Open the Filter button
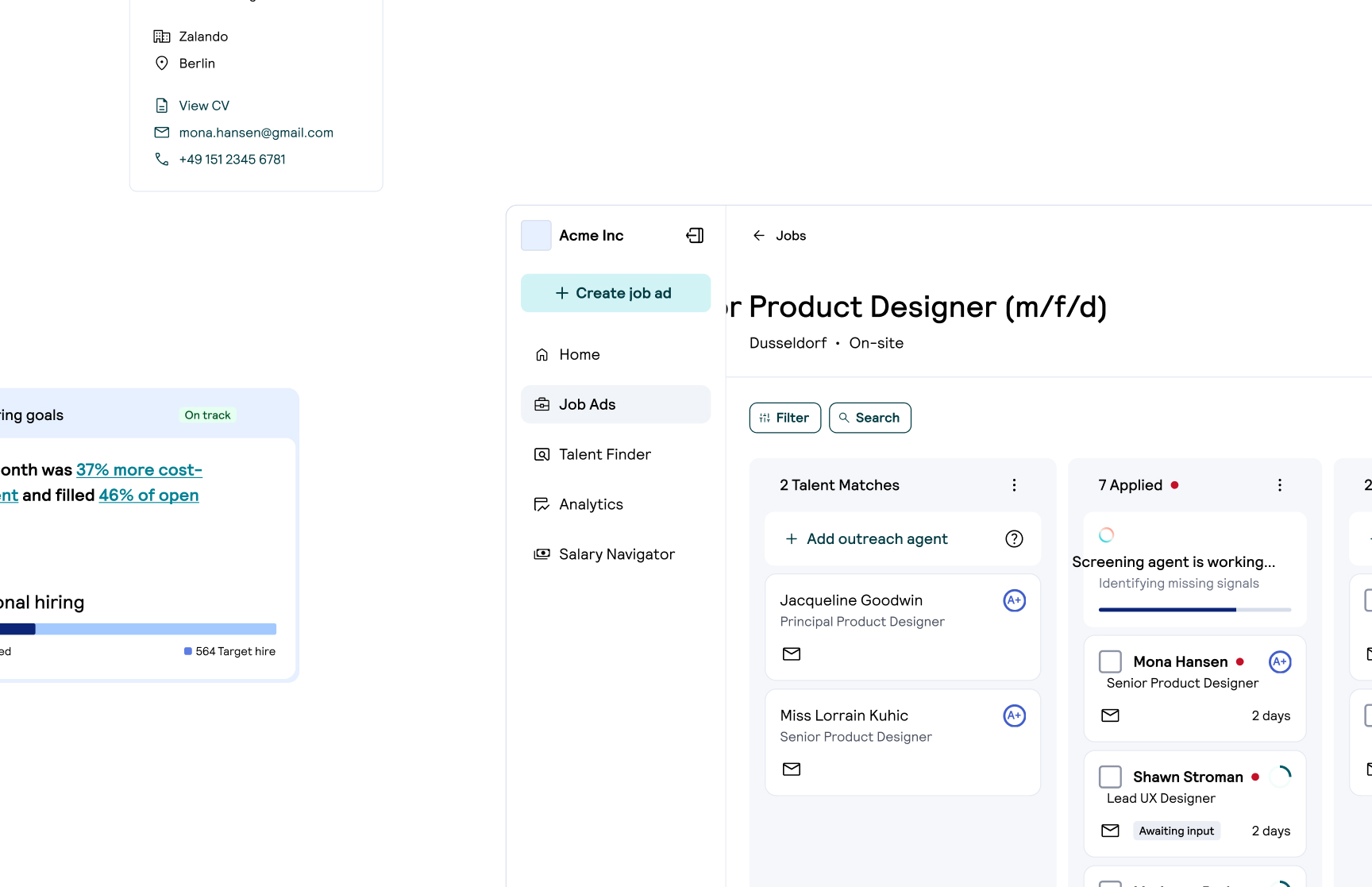Viewport: 1372px width, 887px height. pos(785,418)
